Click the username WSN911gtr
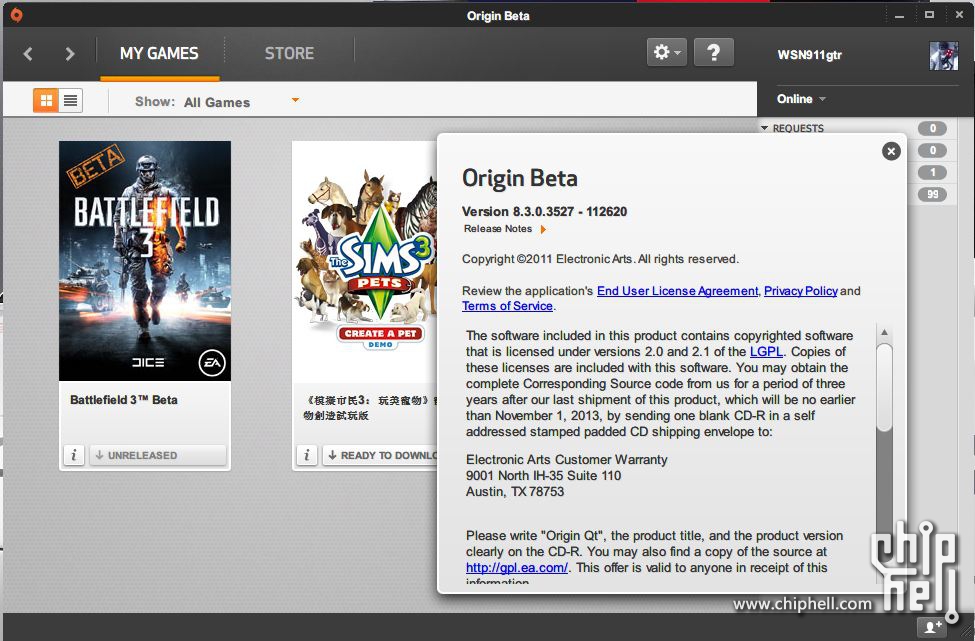 click(810, 55)
